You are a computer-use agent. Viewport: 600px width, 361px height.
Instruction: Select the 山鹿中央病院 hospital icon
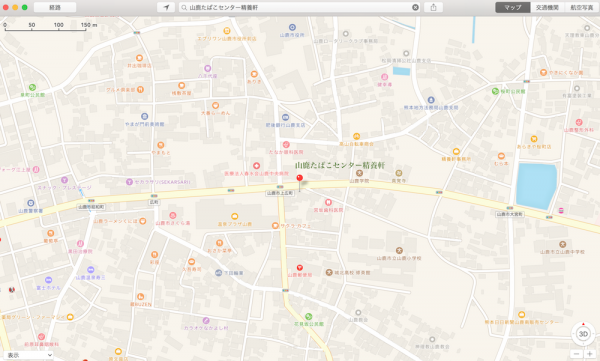(256, 166)
